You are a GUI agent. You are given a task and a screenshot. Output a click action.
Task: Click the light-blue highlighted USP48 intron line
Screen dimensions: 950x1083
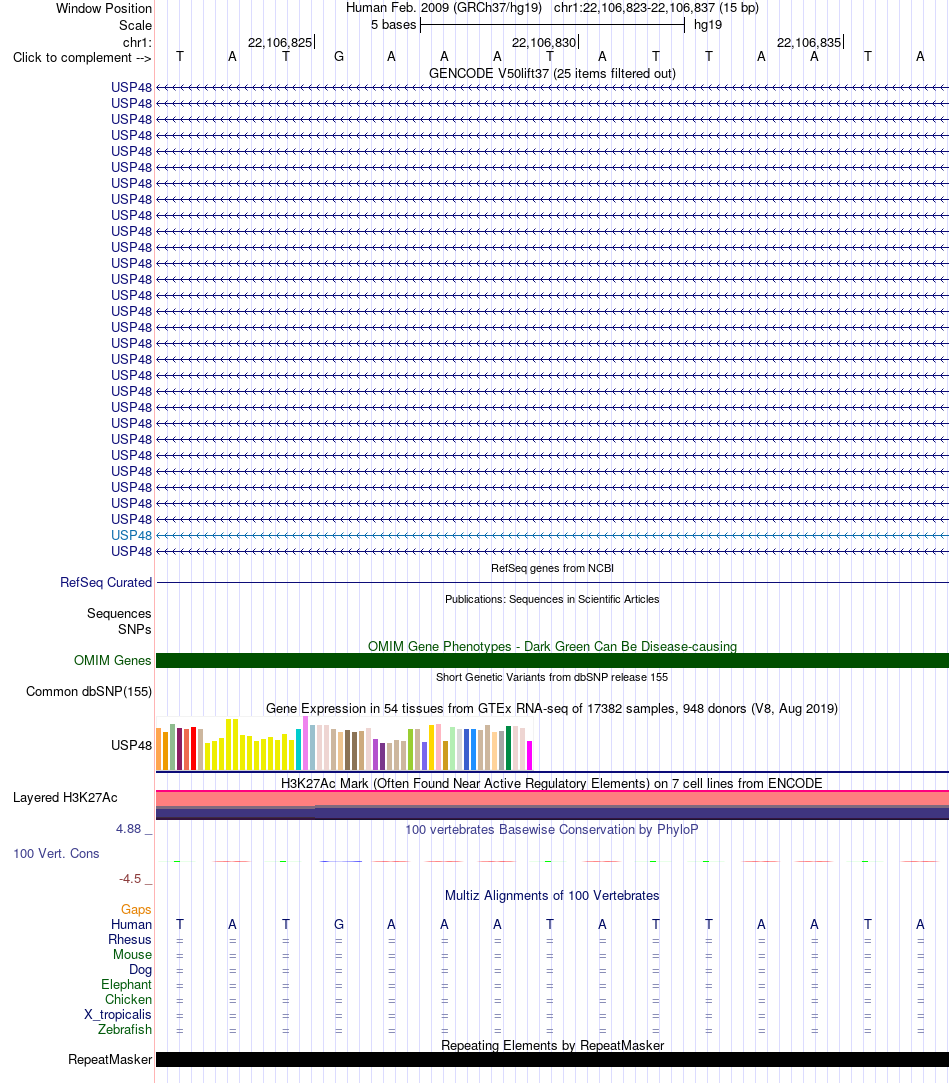[x=552, y=535]
